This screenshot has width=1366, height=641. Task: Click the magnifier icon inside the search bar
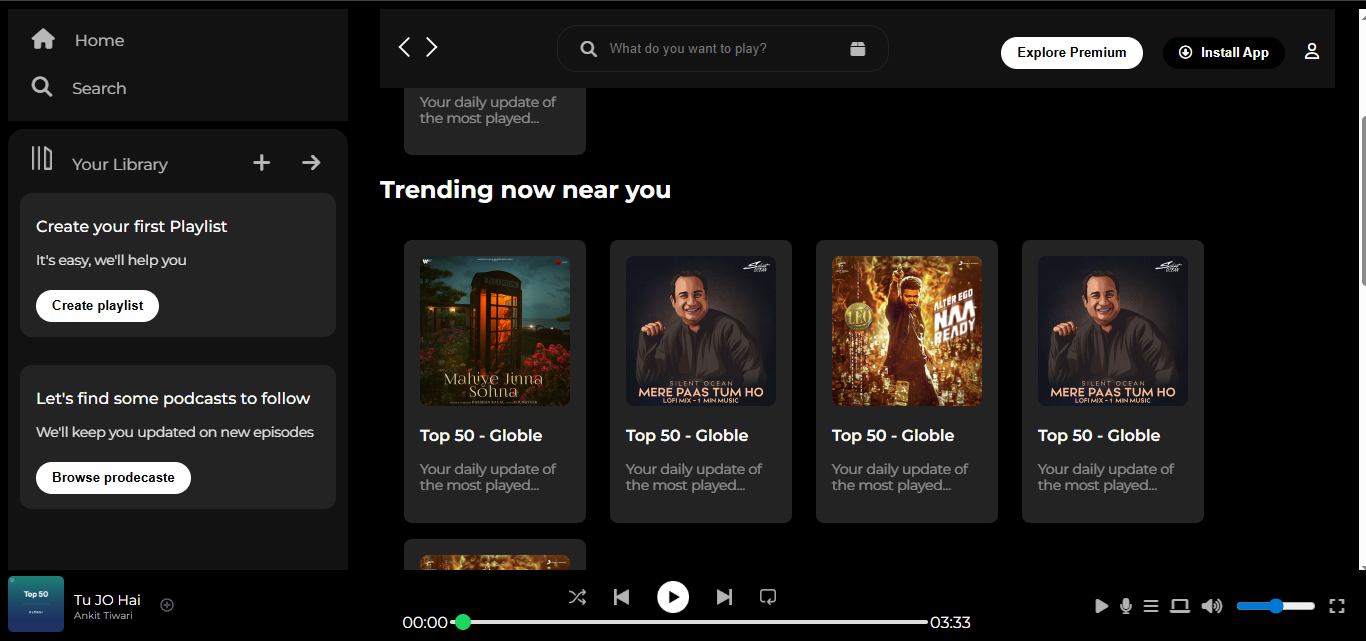coord(589,48)
